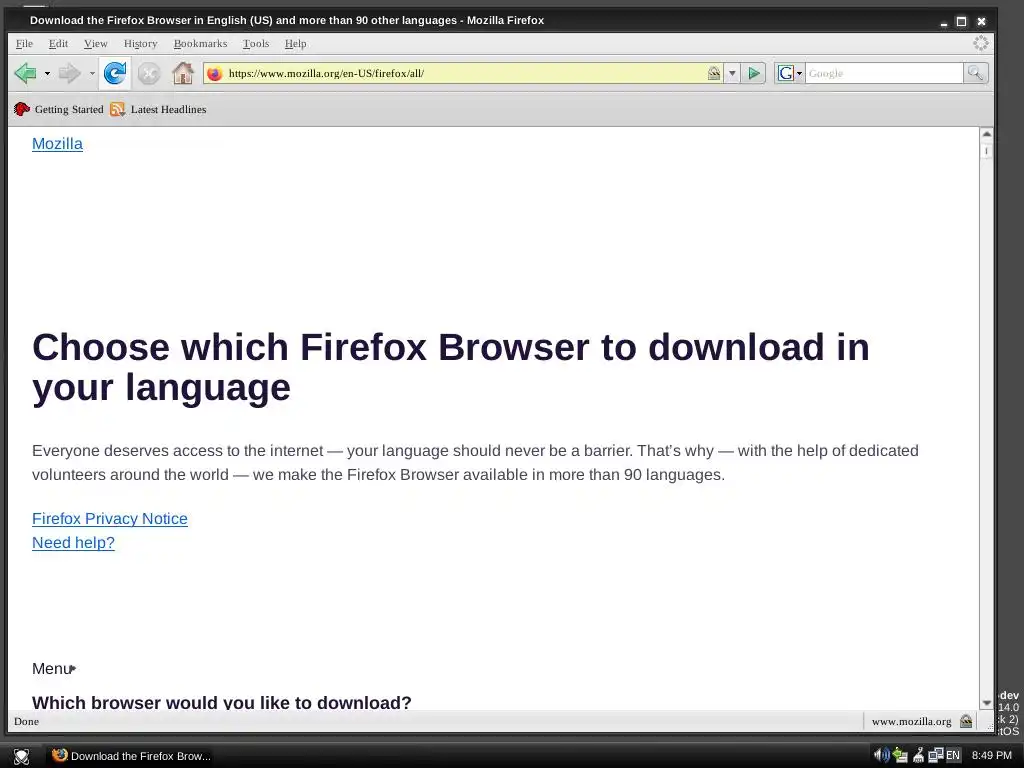Go to the Home page icon
Screen dimensions: 1024x768
click(x=183, y=73)
